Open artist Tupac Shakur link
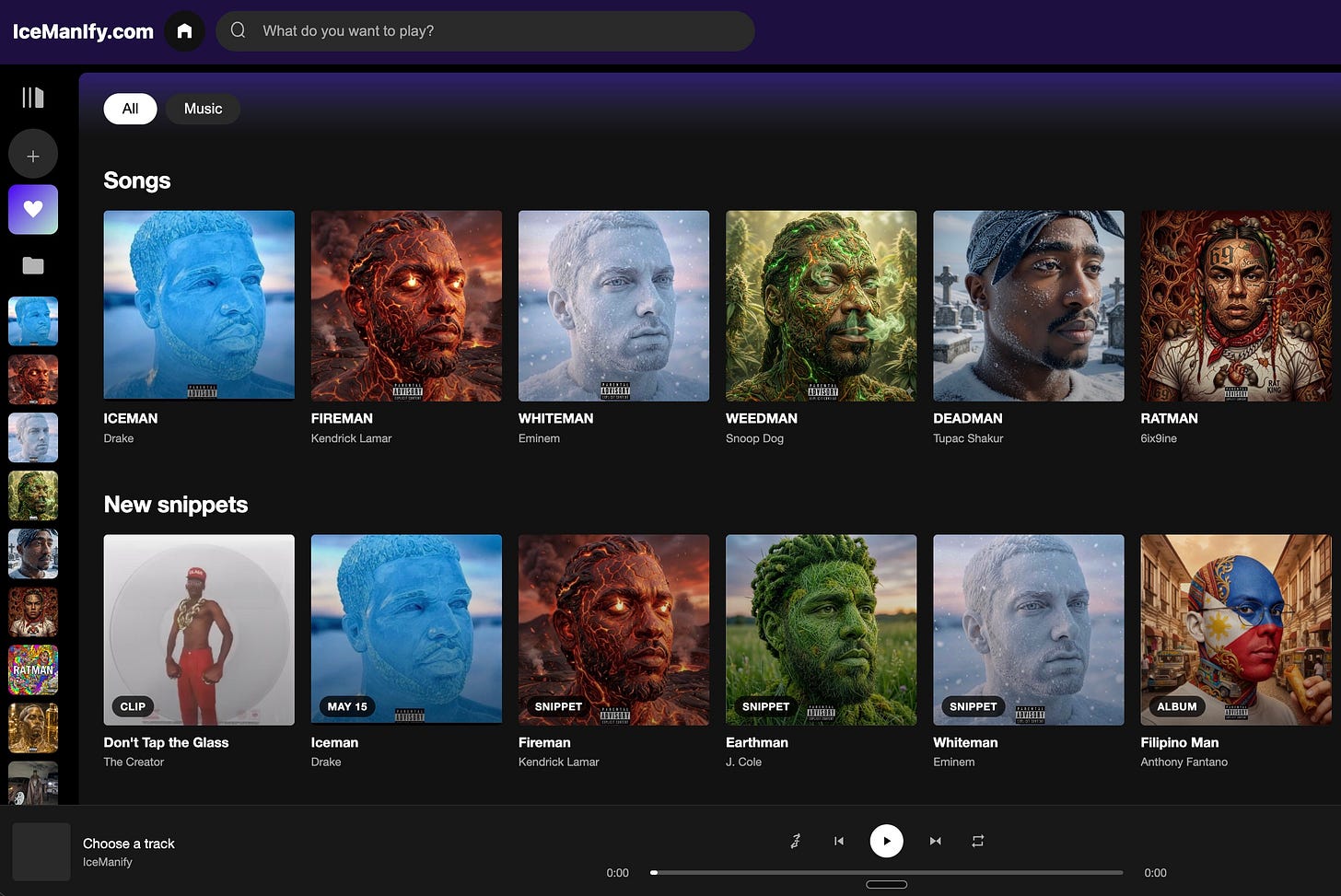The width and height of the screenshot is (1341, 896). [968, 438]
